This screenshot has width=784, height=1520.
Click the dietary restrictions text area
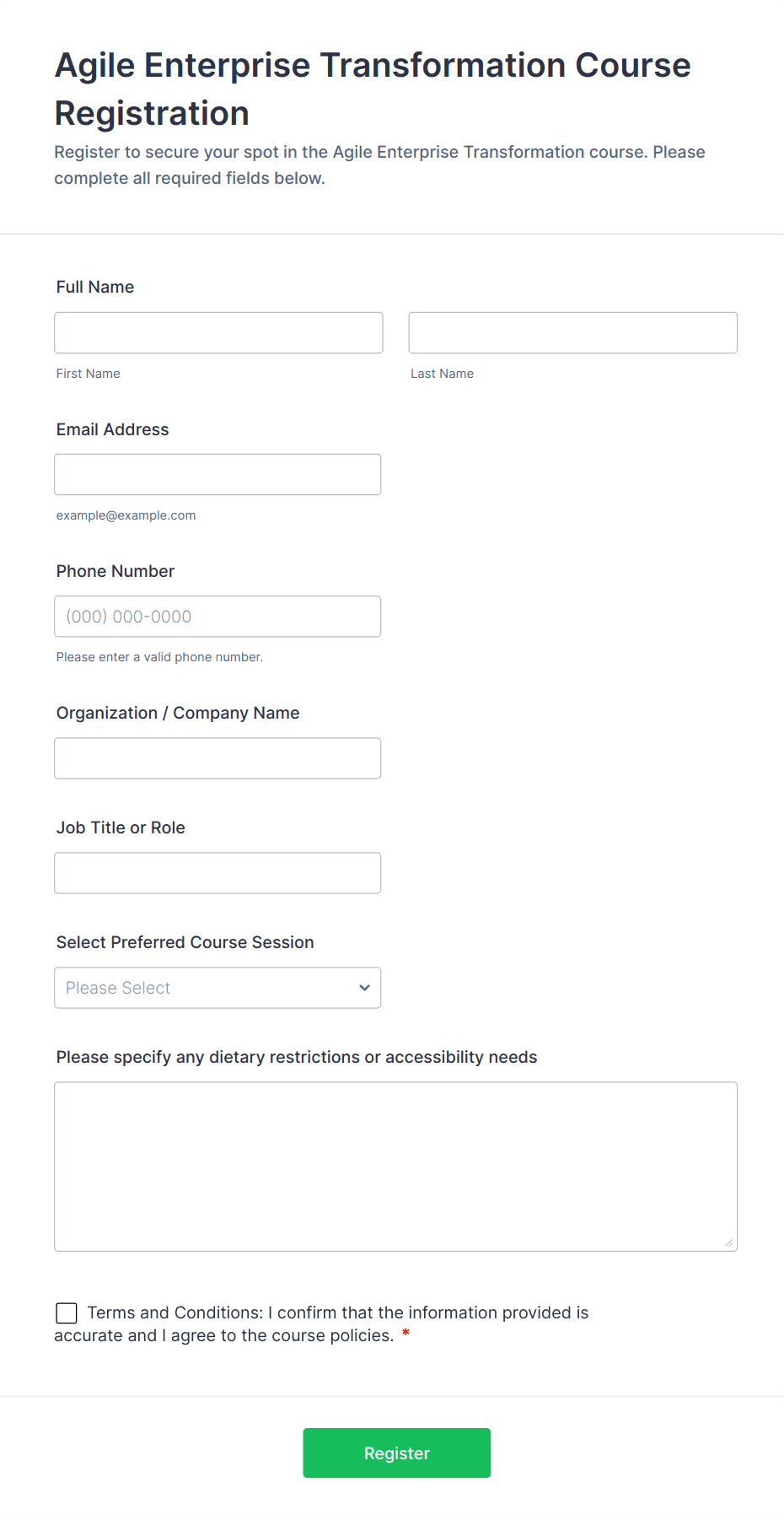point(395,1166)
